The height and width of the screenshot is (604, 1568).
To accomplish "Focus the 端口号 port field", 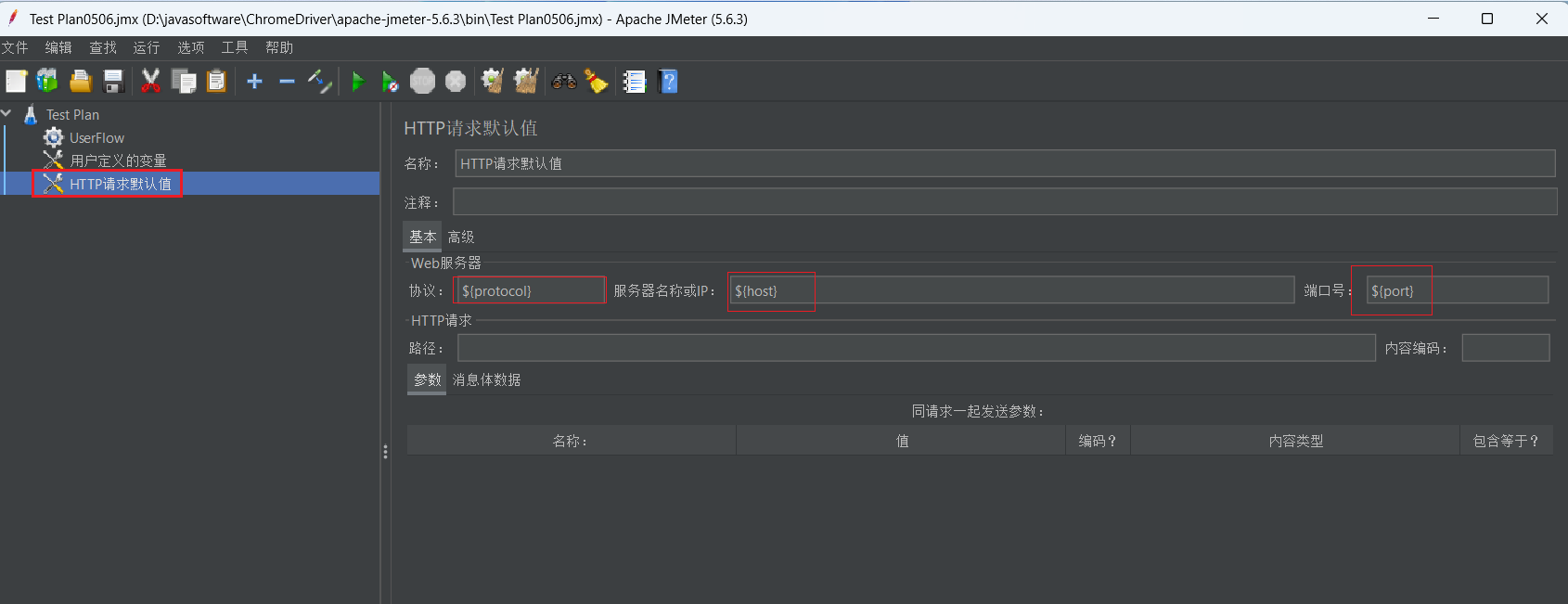I will coord(1458,290).
